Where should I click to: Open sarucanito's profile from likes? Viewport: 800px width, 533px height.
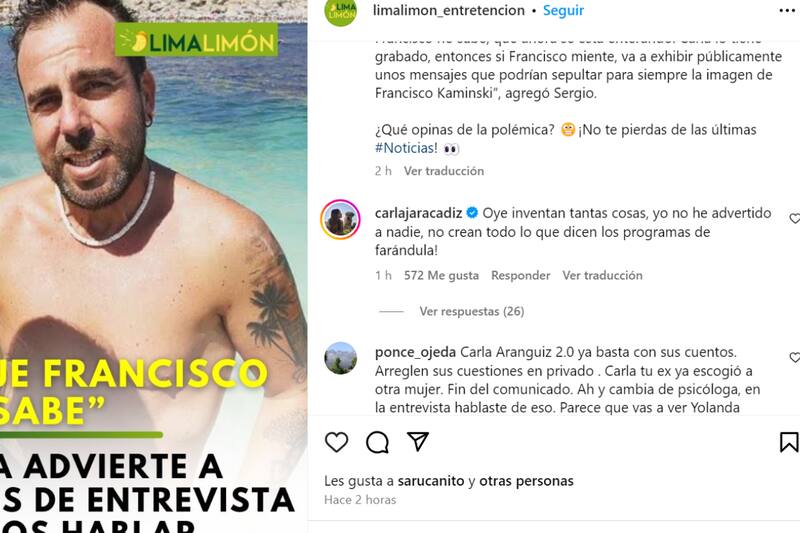(431, 481)
